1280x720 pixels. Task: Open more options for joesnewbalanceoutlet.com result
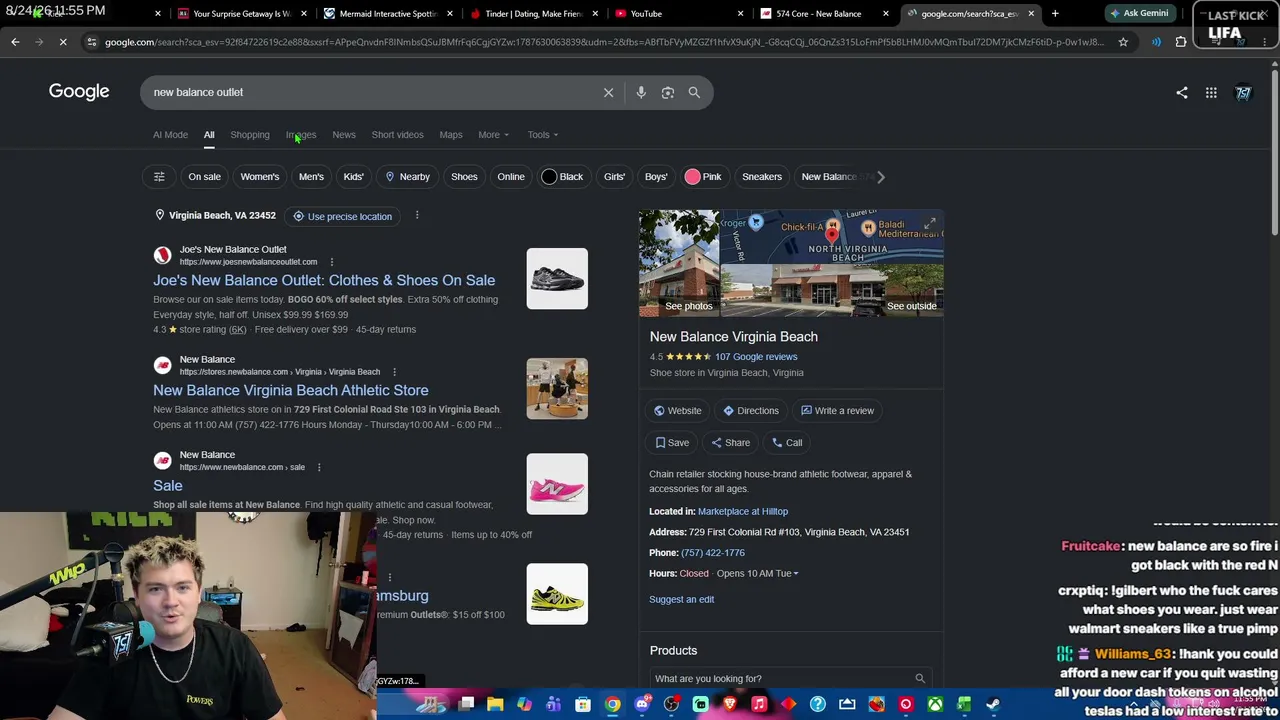click(x=331, y=262)
